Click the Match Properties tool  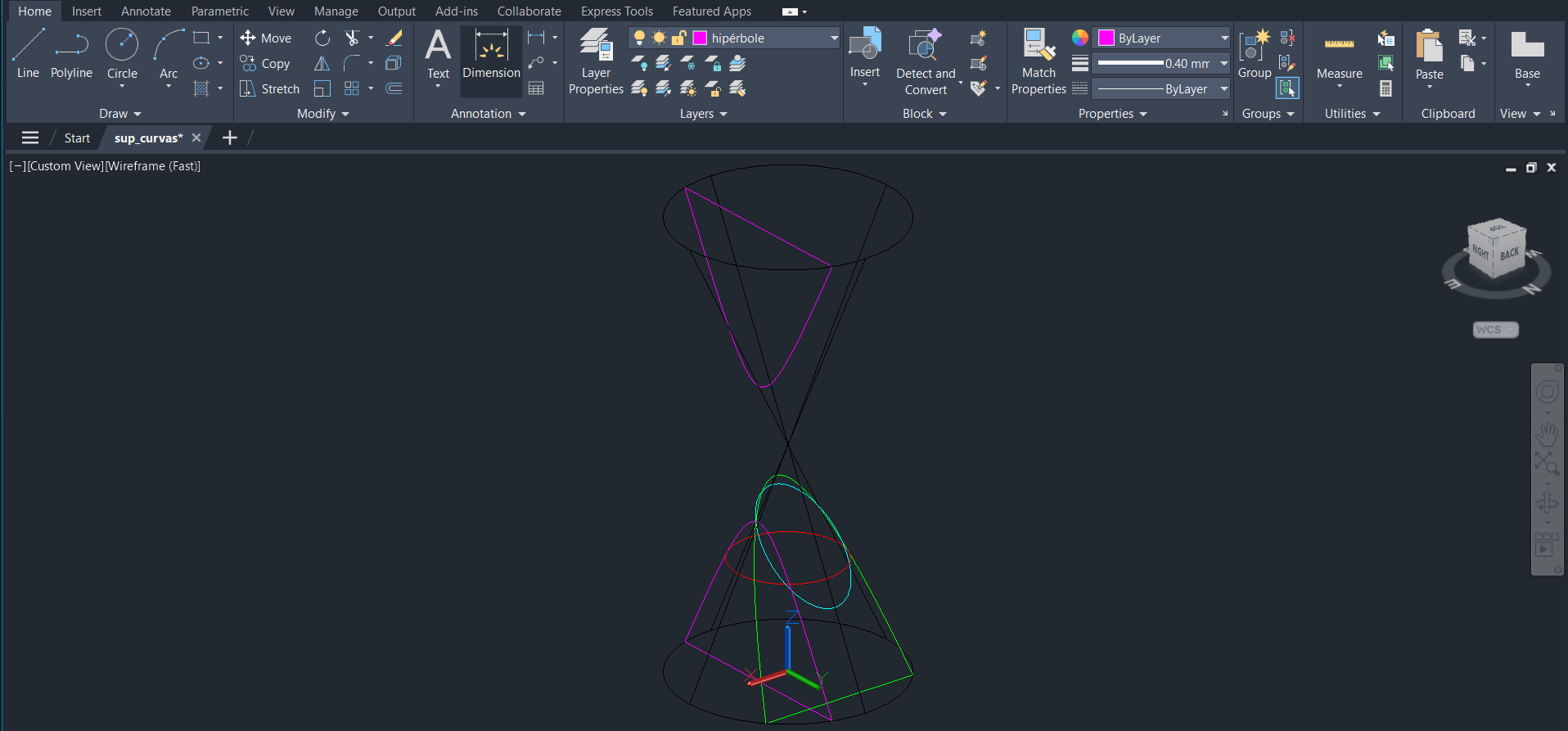1039,61
